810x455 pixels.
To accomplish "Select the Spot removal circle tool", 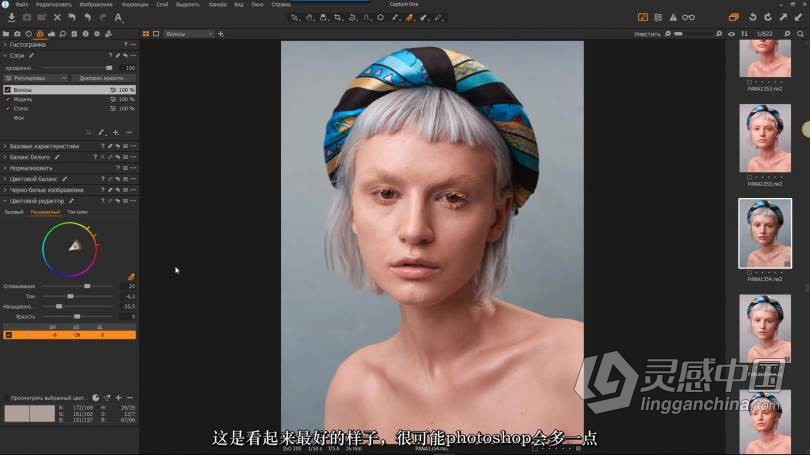I will pyautogui.click(x=381, y=18).
